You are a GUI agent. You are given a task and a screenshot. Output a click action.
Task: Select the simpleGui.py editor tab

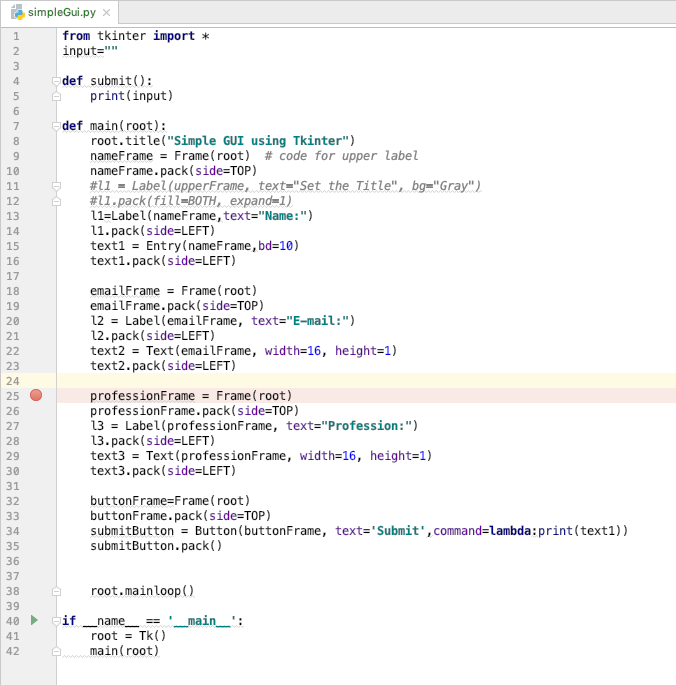tap(59, 12)
